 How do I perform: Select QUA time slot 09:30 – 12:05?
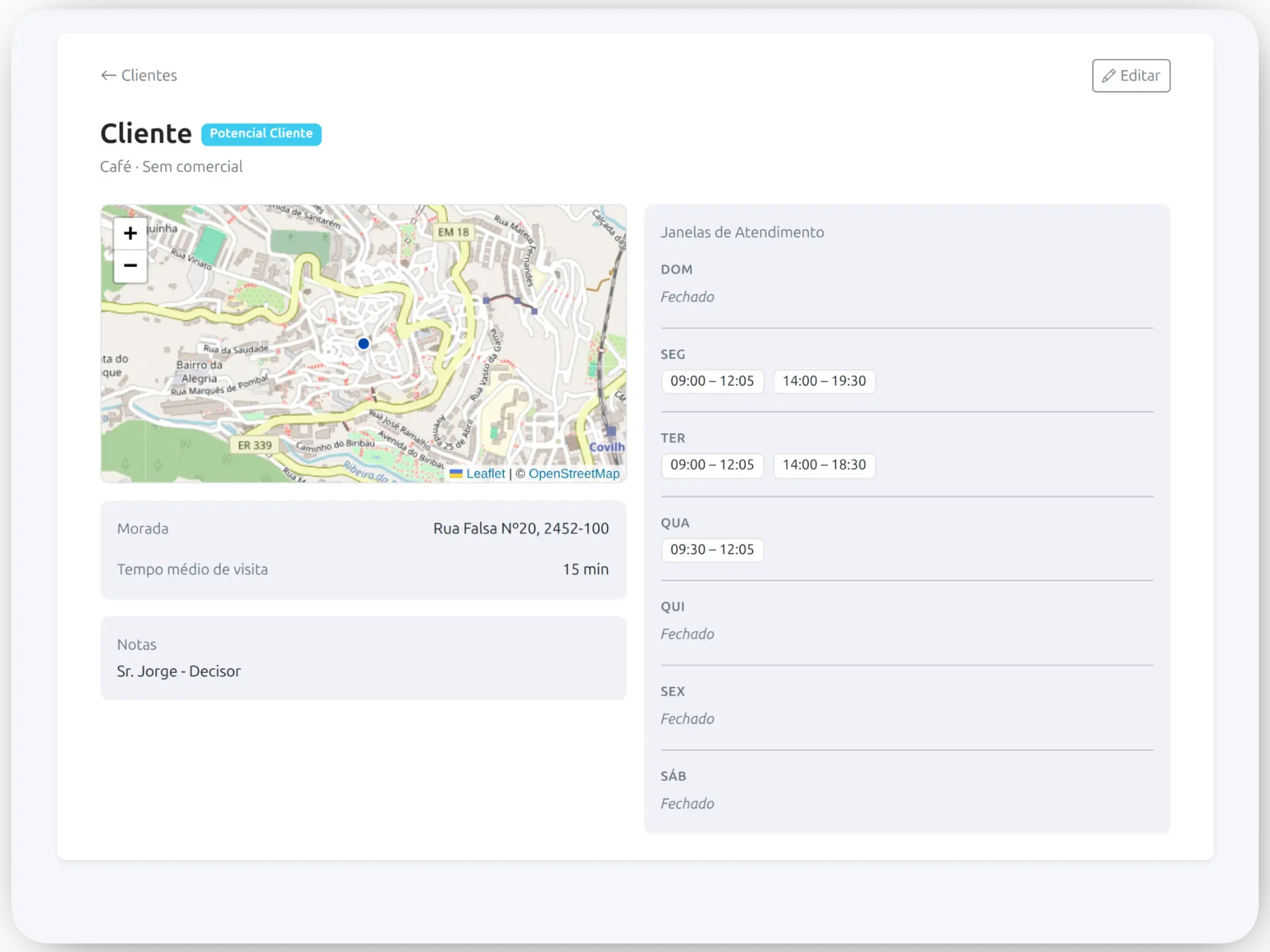coord(712,549)
